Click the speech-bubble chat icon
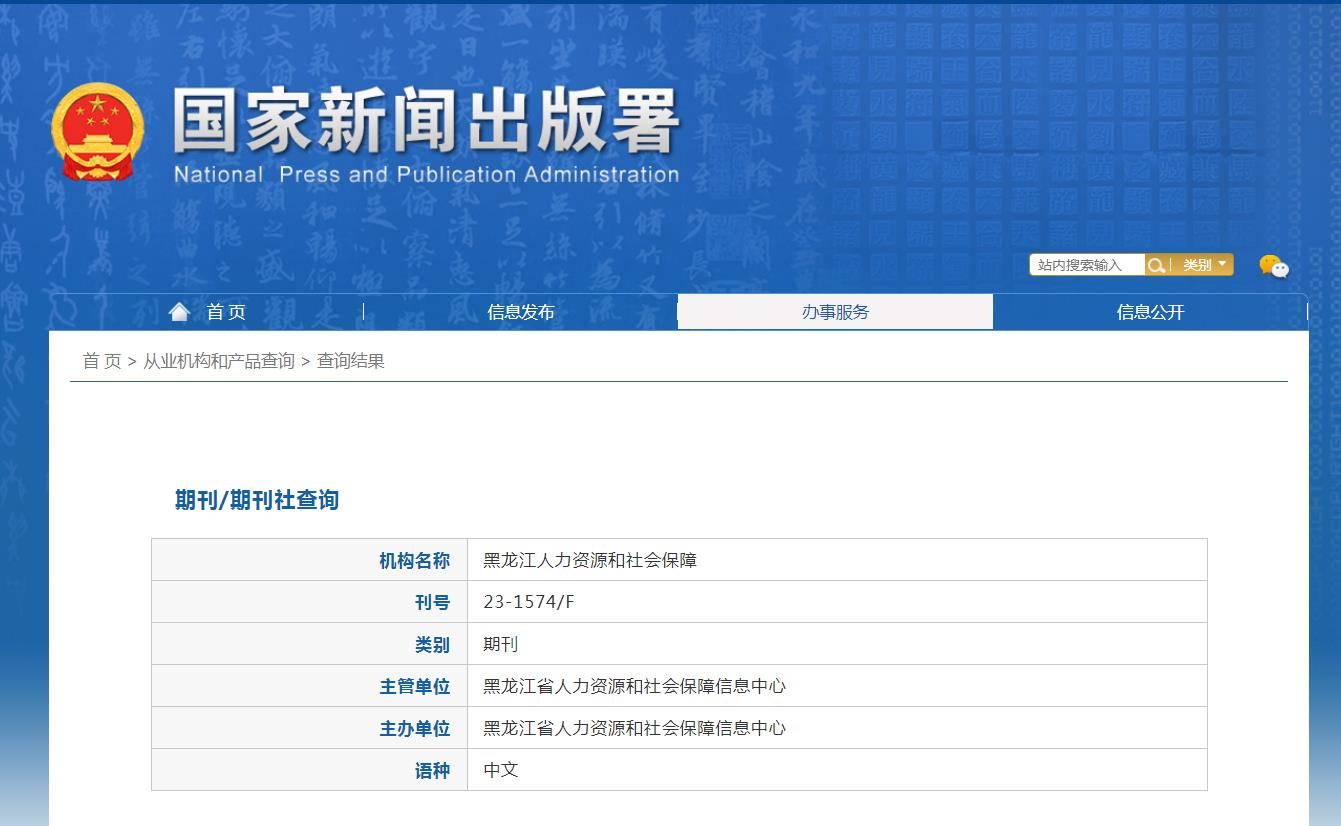This screenshot has width=1341, height=826. 1272,265
